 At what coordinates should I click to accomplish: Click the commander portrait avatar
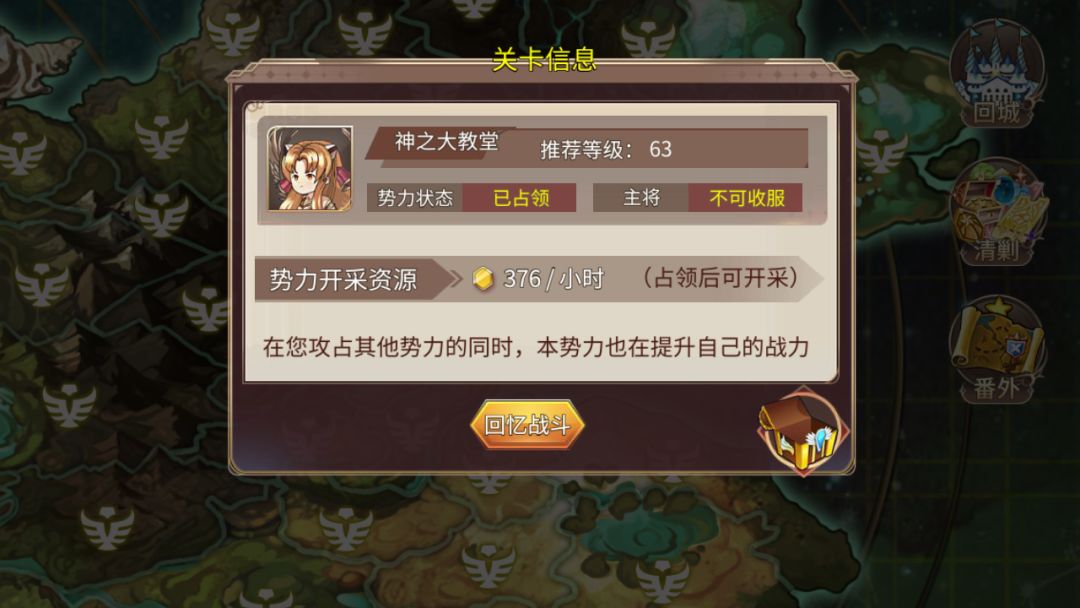(310, 169)
